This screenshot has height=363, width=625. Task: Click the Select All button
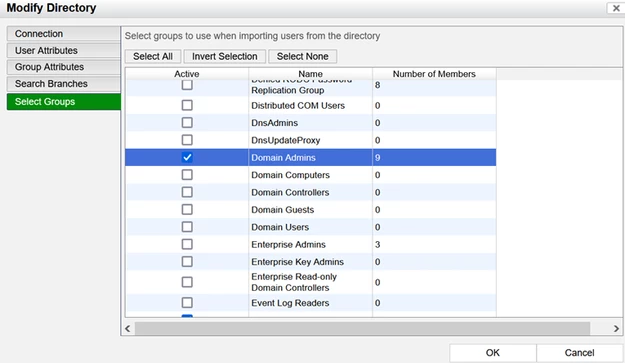point(153,57)
